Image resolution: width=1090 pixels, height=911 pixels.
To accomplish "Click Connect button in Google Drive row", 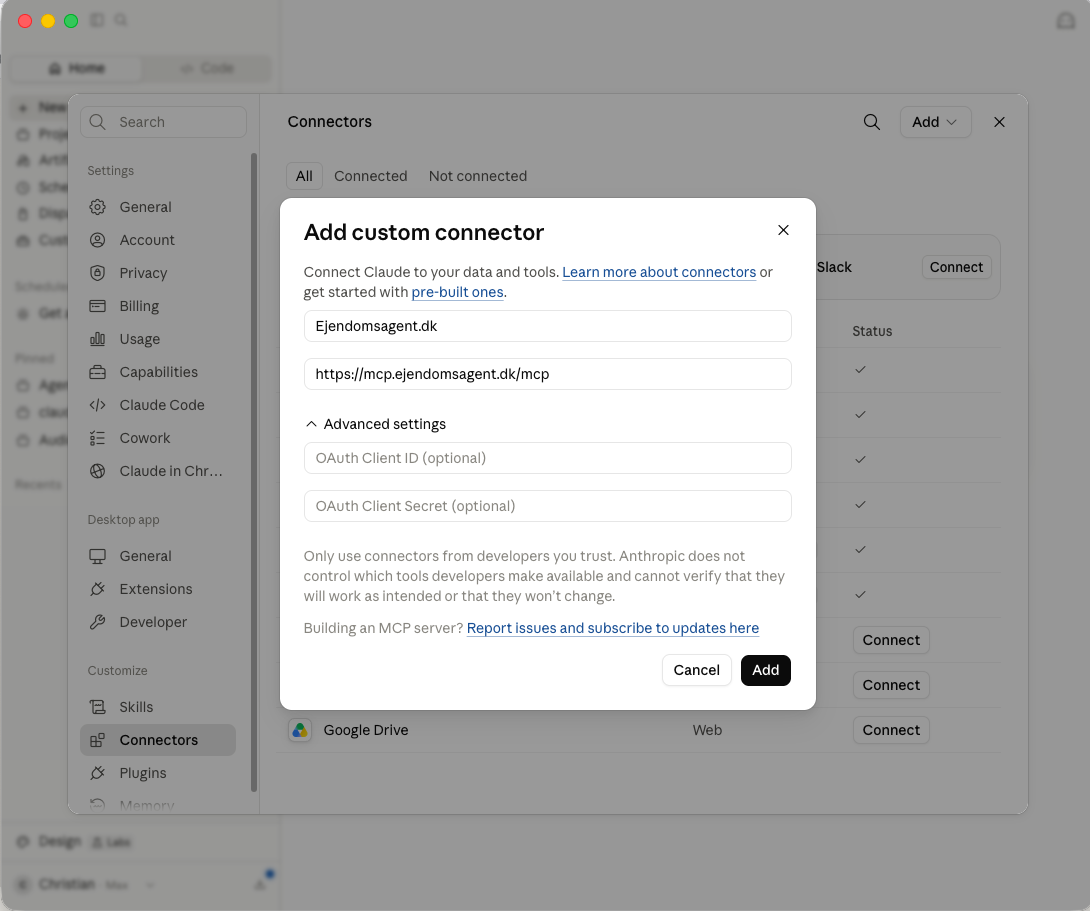I will pyautogui.click(x=891, y=730).
